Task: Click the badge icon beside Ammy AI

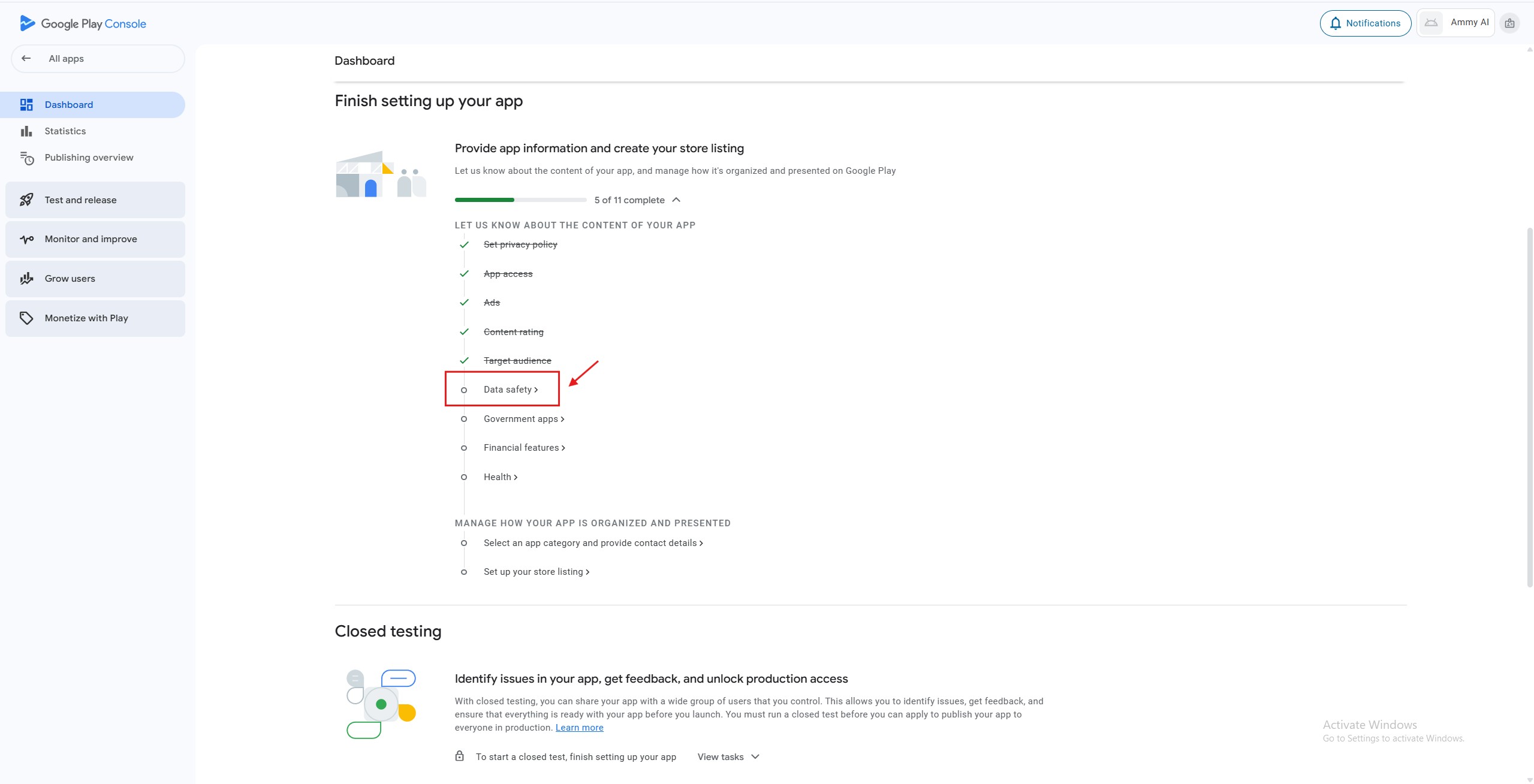Action: click(x=1509, y=23)
